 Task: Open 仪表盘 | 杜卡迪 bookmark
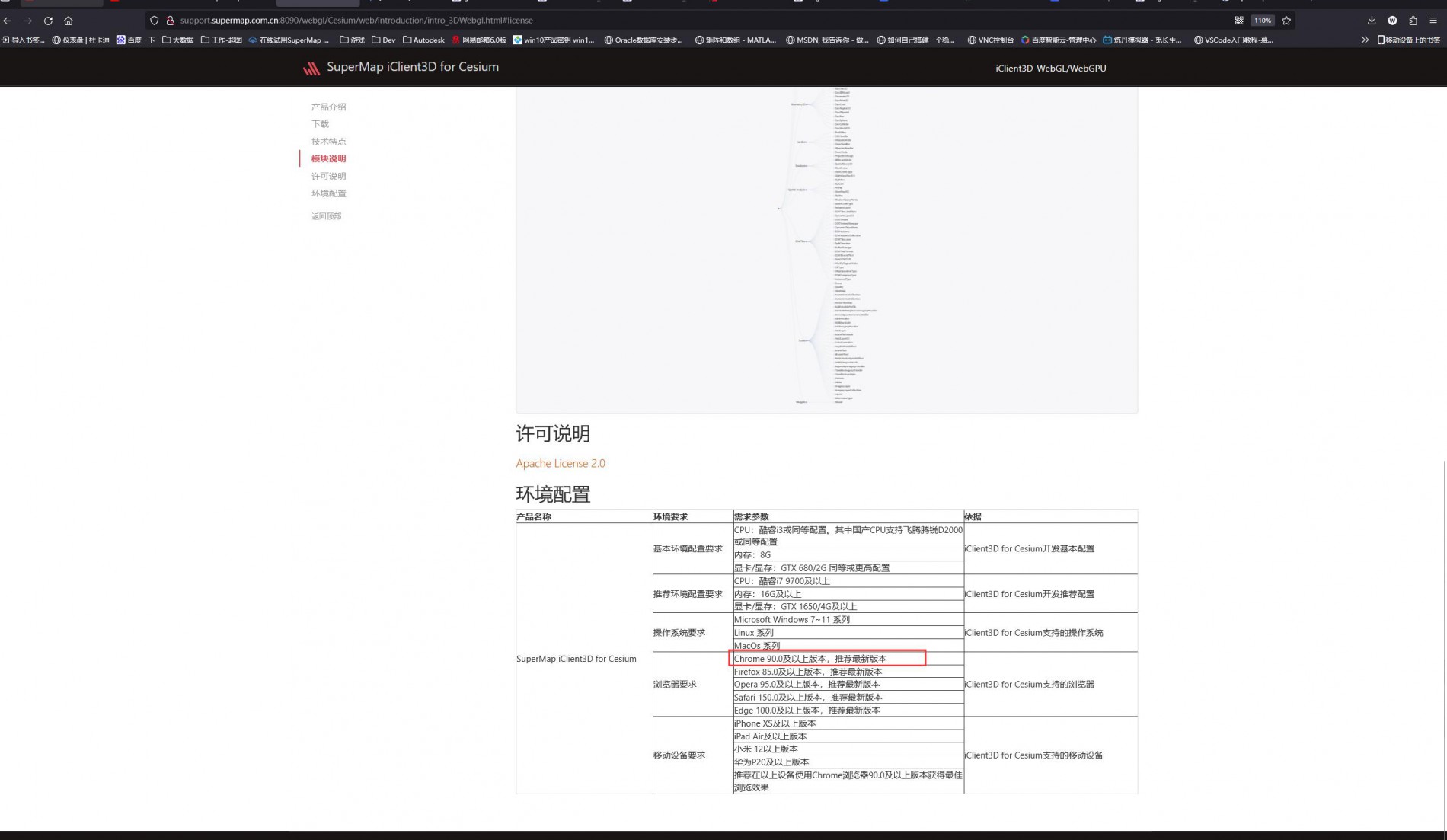coord(81,40)
